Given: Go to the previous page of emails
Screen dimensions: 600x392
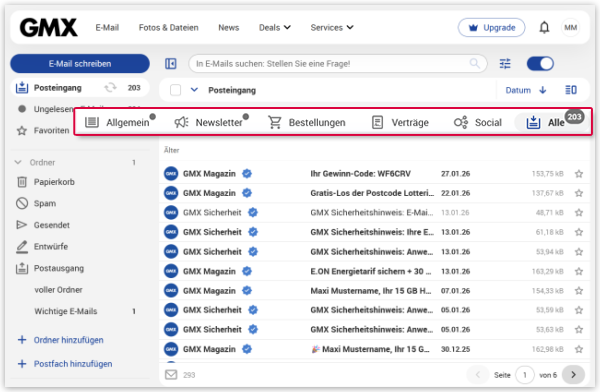Looking at the screenshot, I should tap(477, 375).
